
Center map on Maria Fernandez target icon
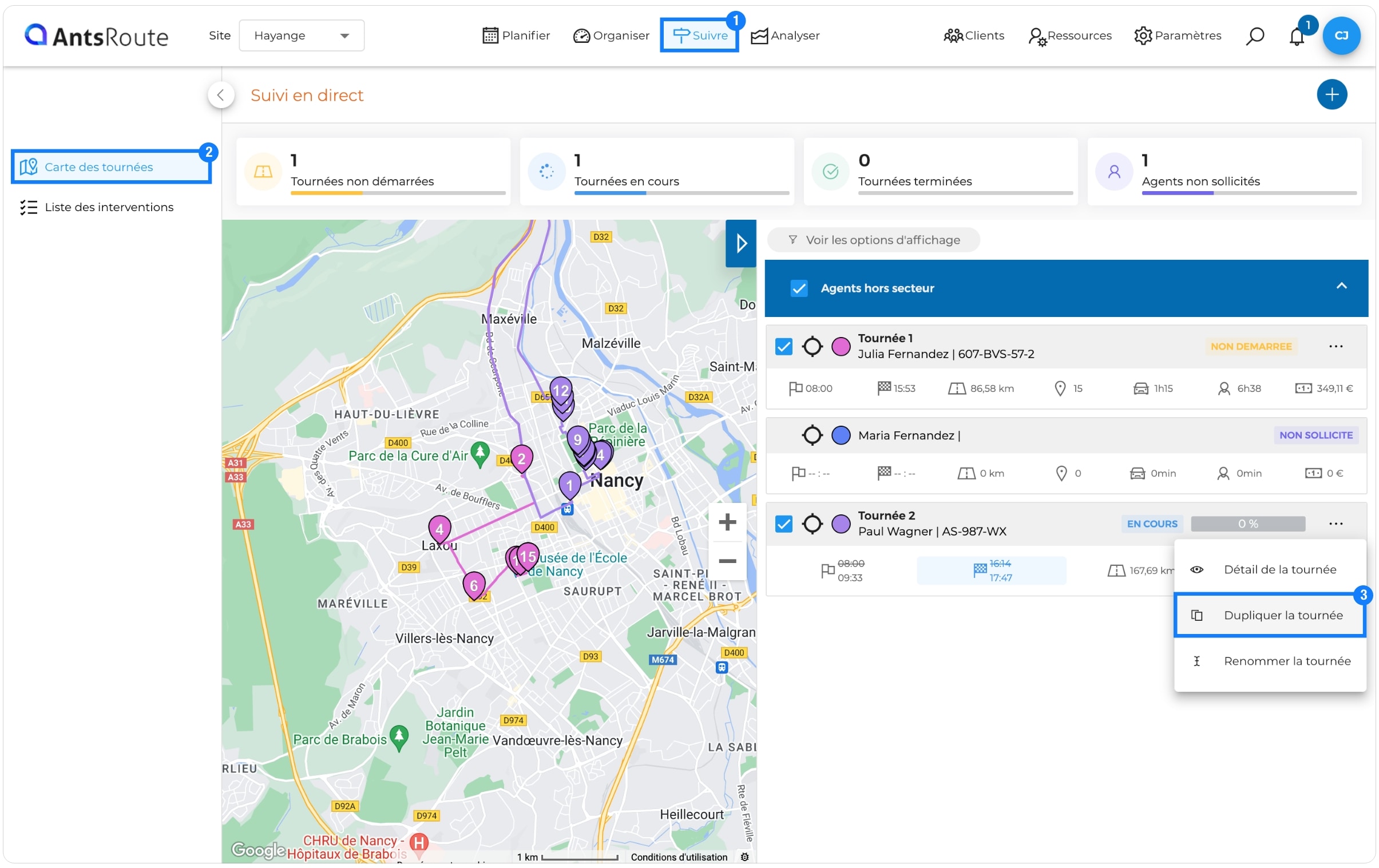point(812,435)
